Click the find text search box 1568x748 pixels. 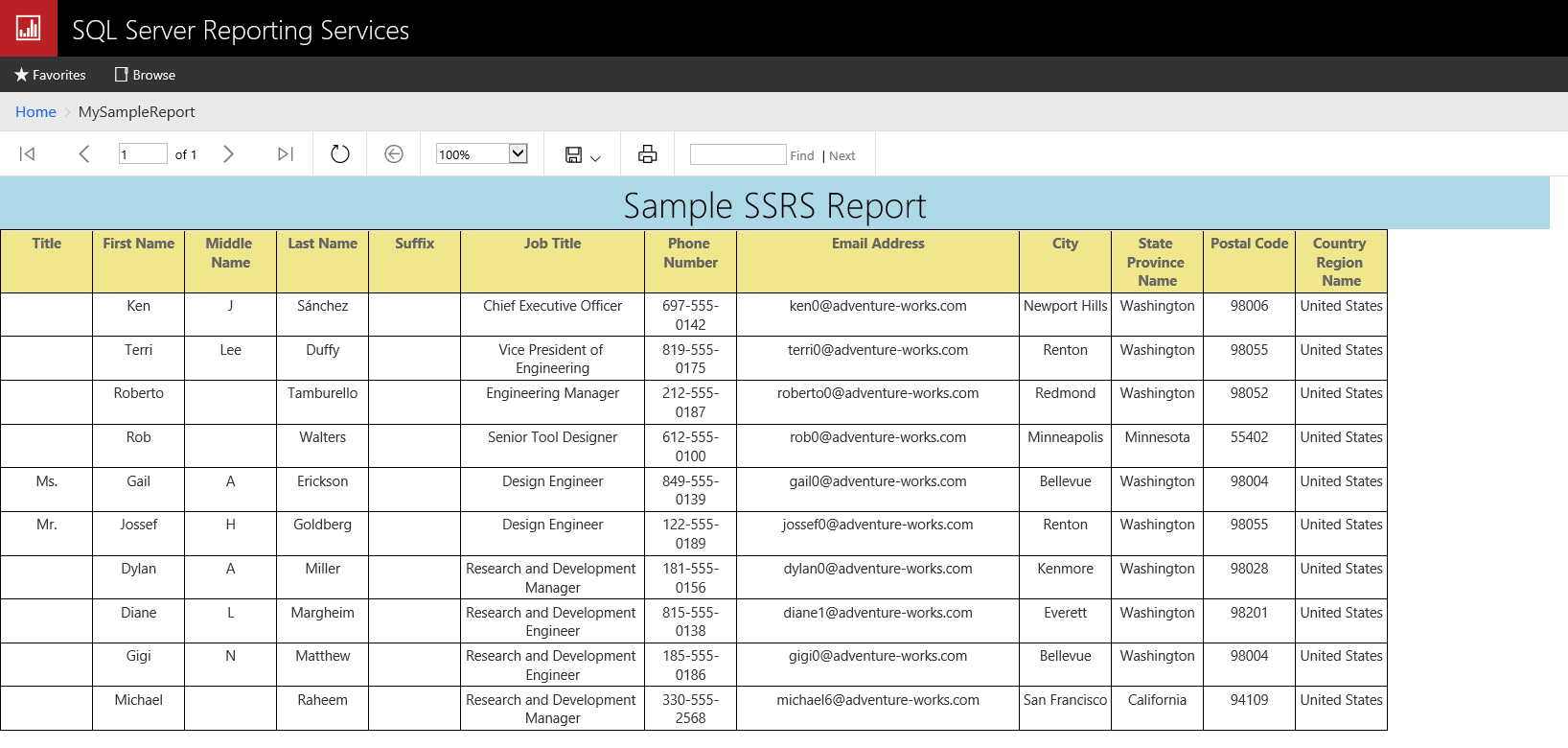pos(737,154)
